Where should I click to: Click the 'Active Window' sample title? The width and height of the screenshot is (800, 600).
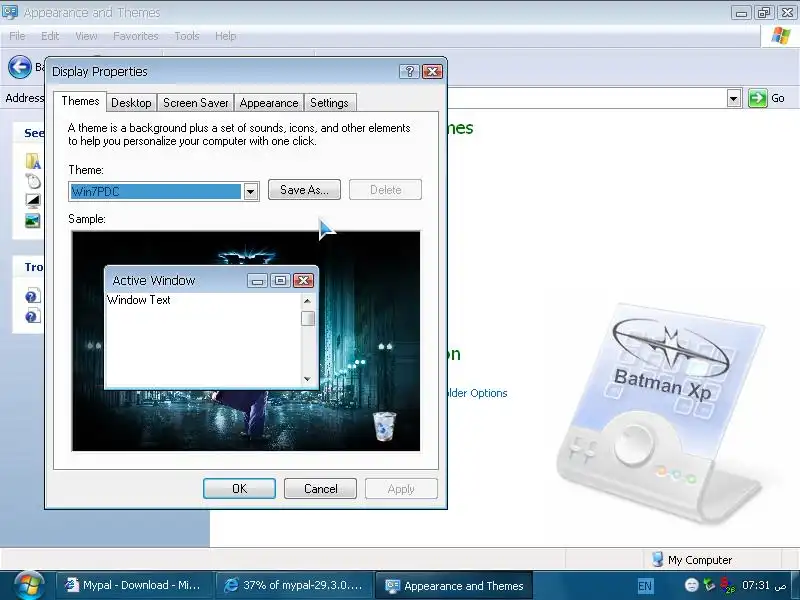[154, 281]
